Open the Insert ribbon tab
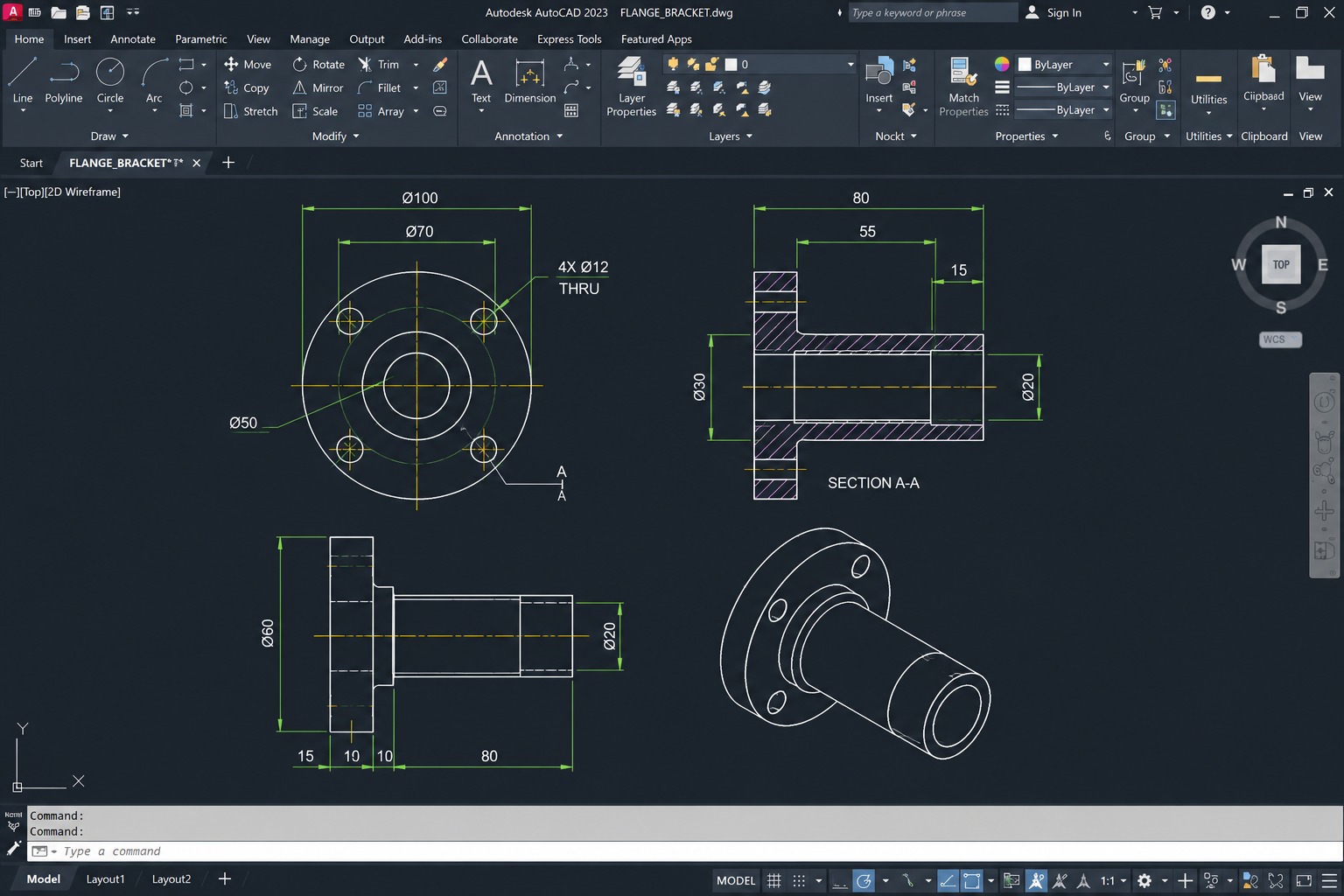The image size is (1344, 896). coord(77,39)
